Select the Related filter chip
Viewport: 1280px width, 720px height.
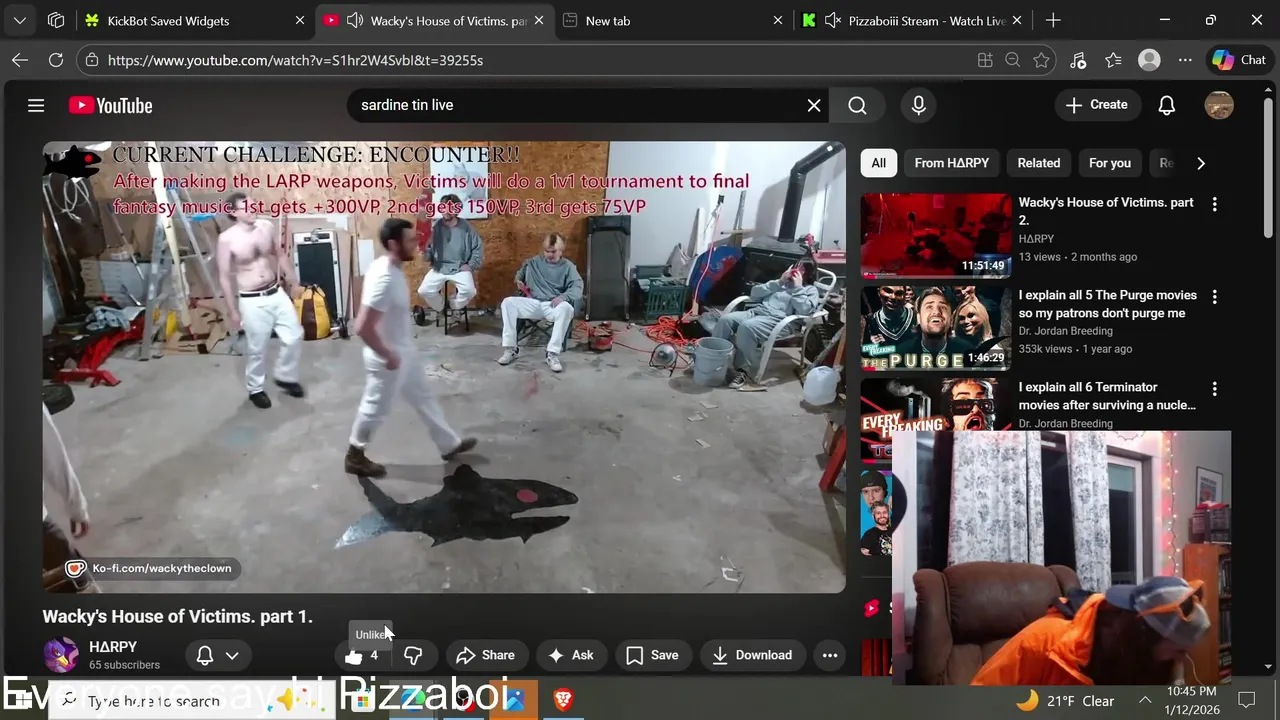(x=1038, y=163)
